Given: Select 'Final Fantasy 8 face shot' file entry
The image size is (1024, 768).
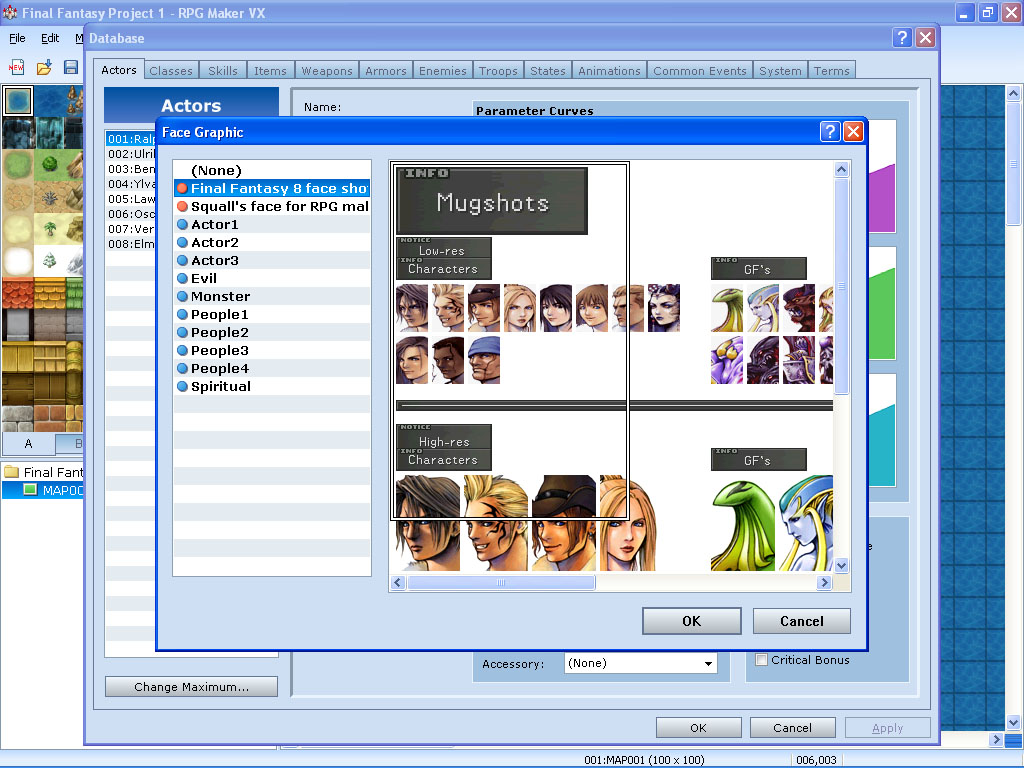Looking at the screenshot, I should 272,189.
